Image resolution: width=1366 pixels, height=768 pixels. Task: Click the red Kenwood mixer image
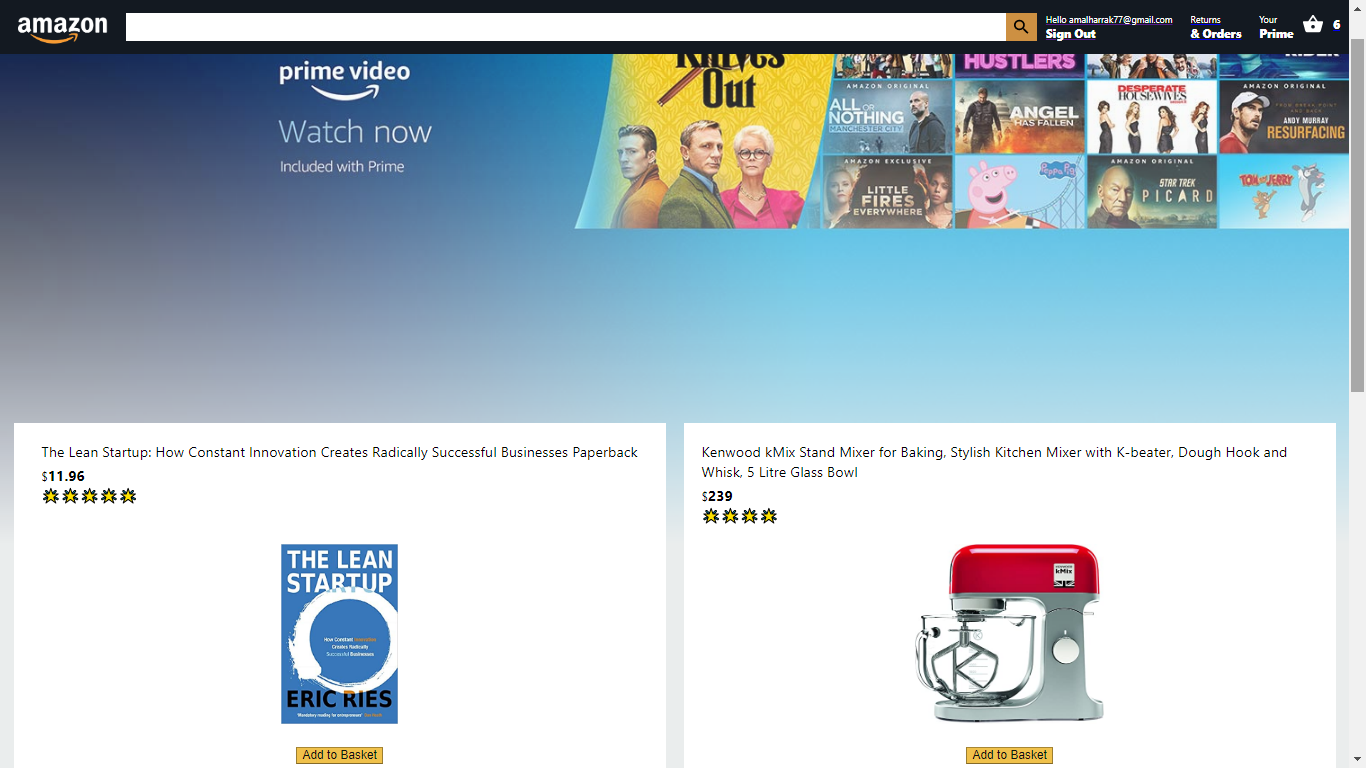(x=1010, y=633)
